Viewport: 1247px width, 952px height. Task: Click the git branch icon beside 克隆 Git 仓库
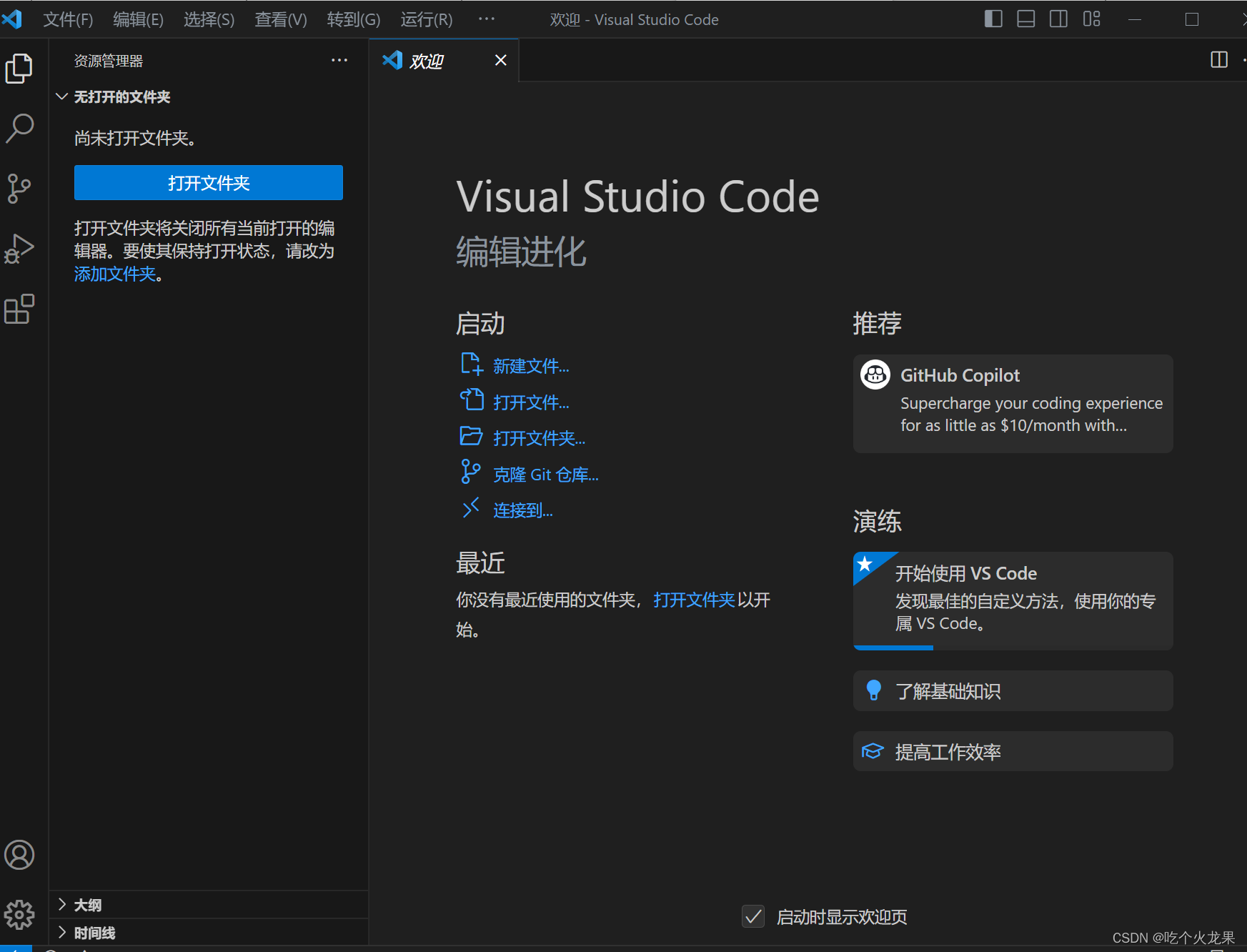click(x=472, y=472)
